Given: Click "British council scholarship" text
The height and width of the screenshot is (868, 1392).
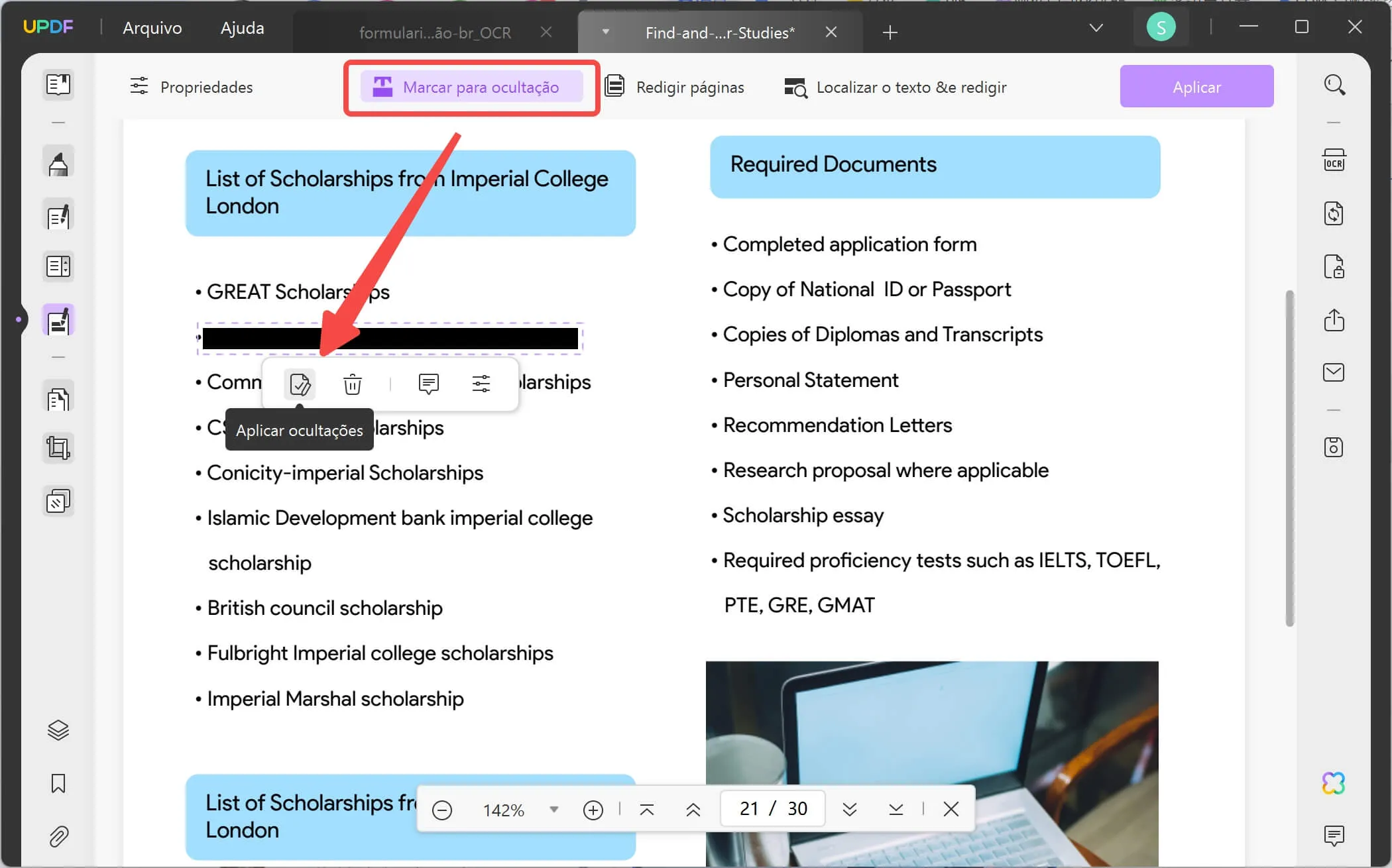Looking at the screenshot, I should (x=325, y=608).
